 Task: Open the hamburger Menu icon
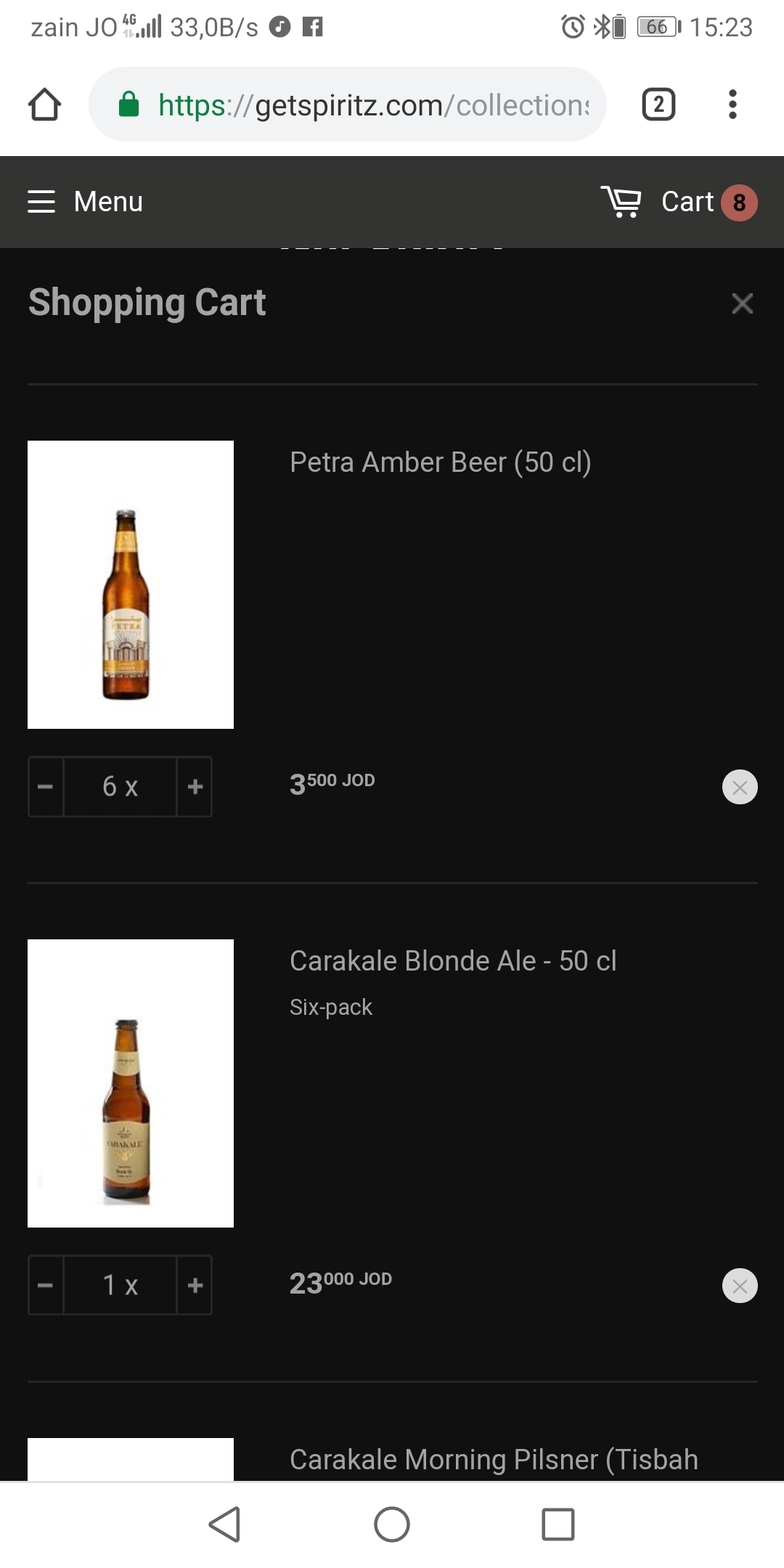pyautogui.click(x=41, y=202)
